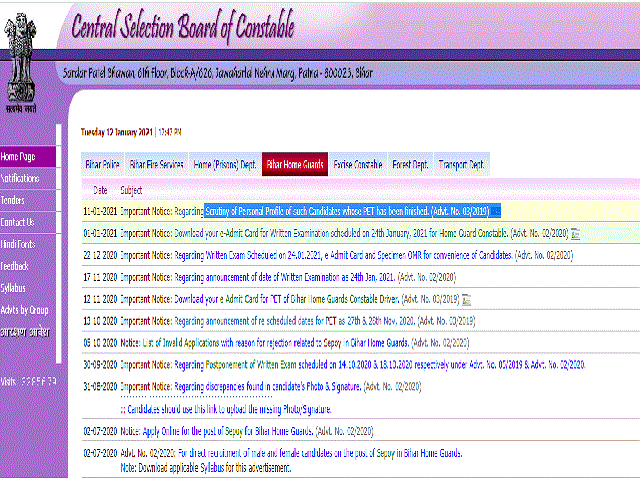Click the date '31-08-2020'
Screen dimensions: 640x480
(x=100, y=387)
